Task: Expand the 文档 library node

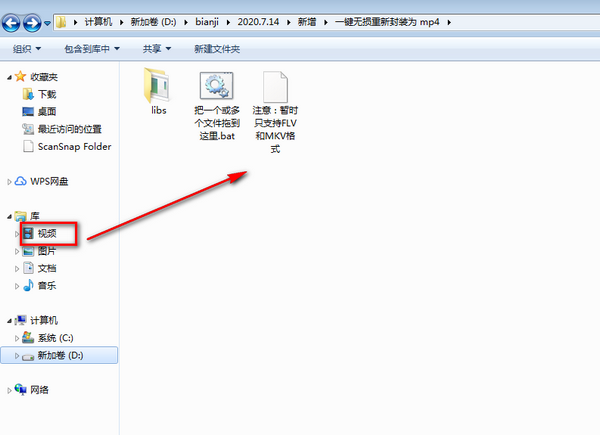Action: tap(17, 269)
